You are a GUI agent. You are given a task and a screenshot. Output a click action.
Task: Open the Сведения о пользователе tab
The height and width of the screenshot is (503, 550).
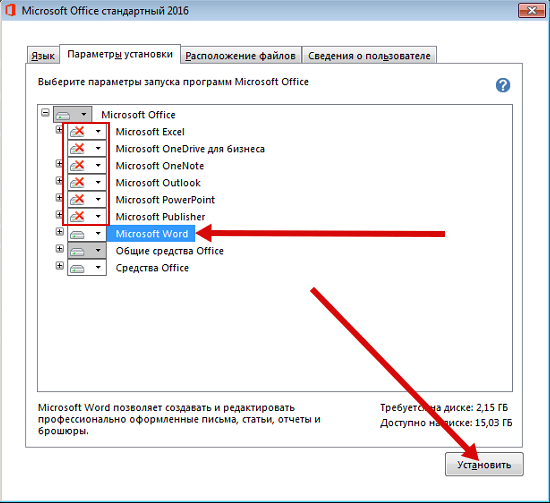tap(369, 55)
